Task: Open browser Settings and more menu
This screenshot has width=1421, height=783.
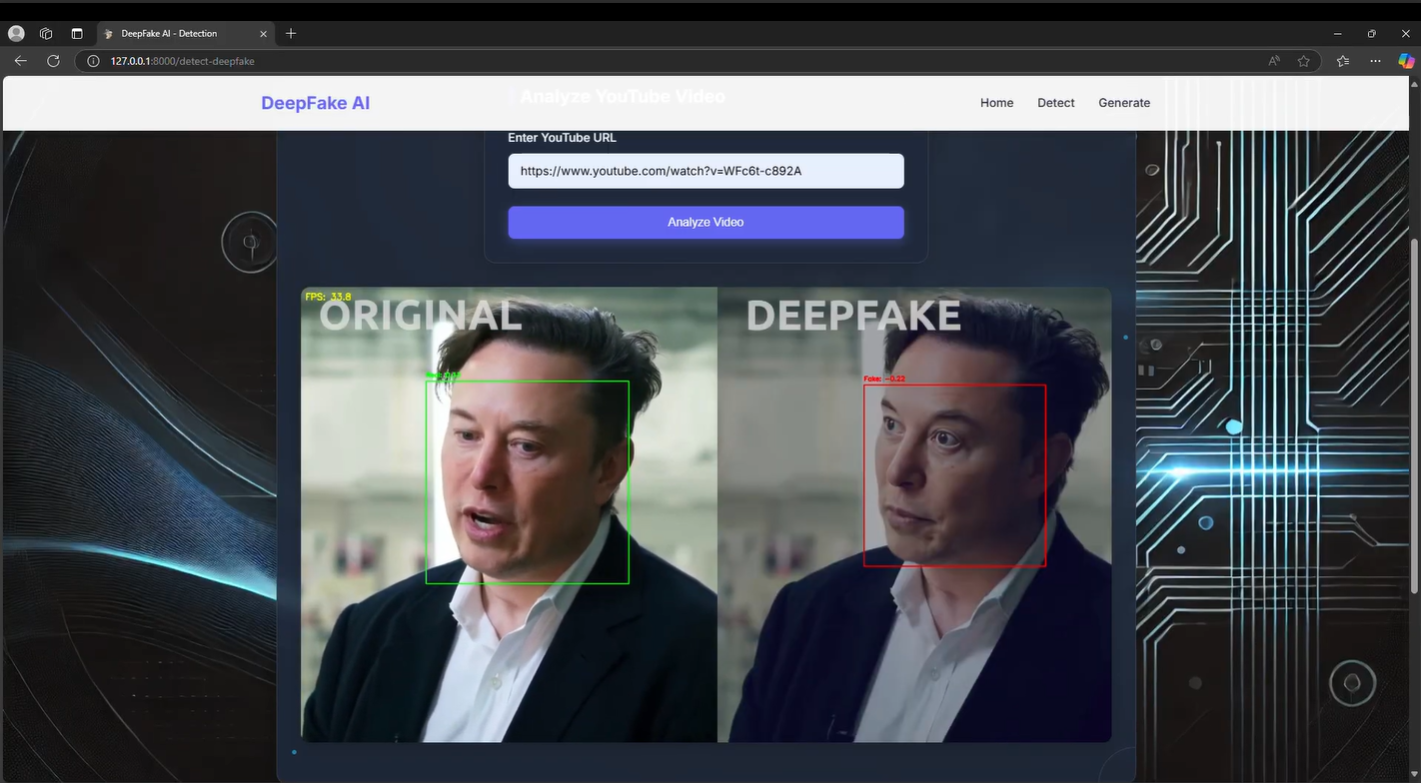Action: 1375,61
